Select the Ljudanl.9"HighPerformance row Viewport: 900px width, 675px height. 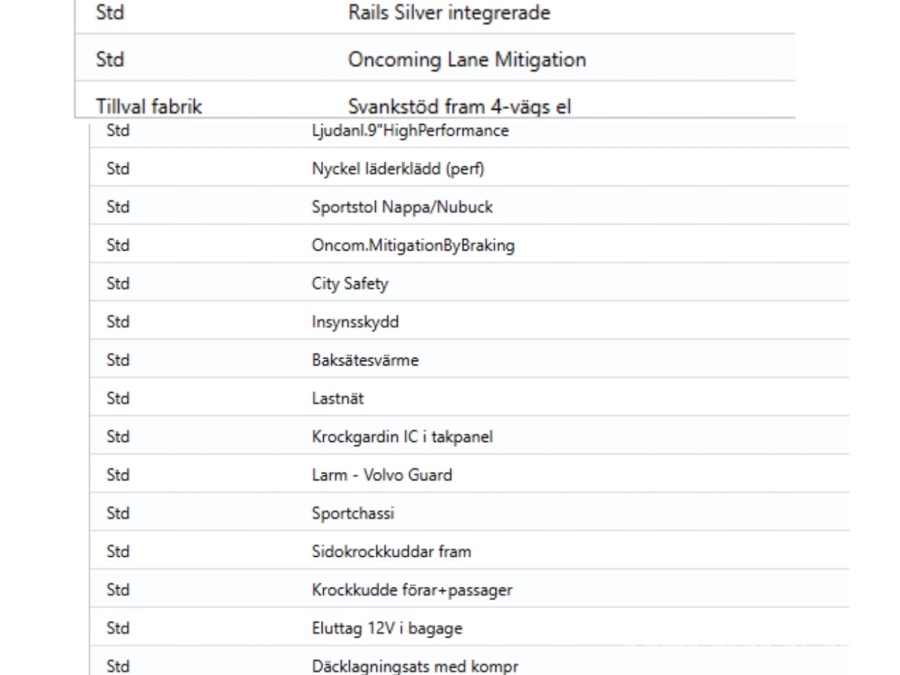410,131
